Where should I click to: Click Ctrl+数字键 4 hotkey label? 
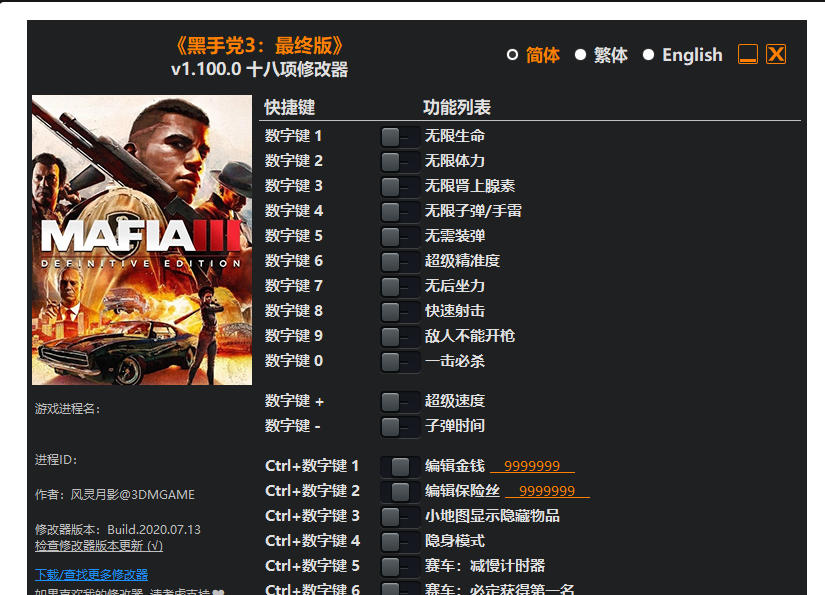pos(313,541)
